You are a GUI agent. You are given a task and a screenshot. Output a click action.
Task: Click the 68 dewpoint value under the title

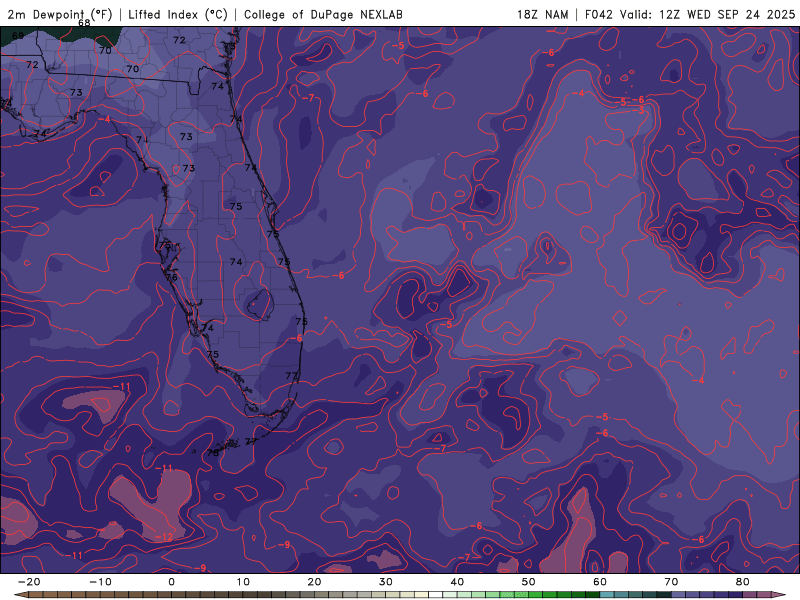point(84,23)
